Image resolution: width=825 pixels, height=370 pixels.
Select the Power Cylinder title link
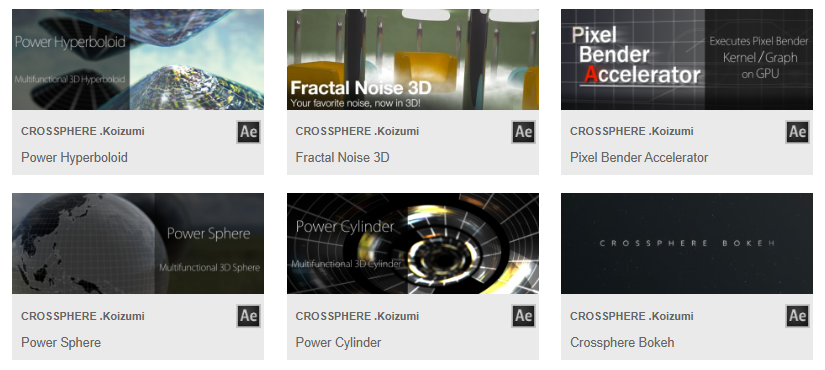coord(338,343)
